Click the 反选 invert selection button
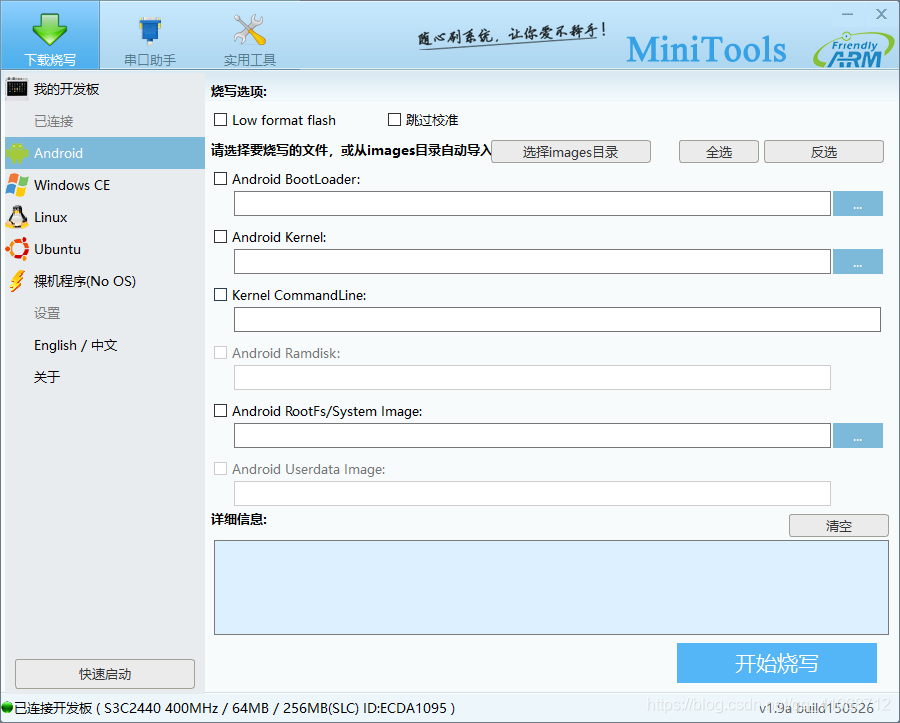 tap(824, 151)
